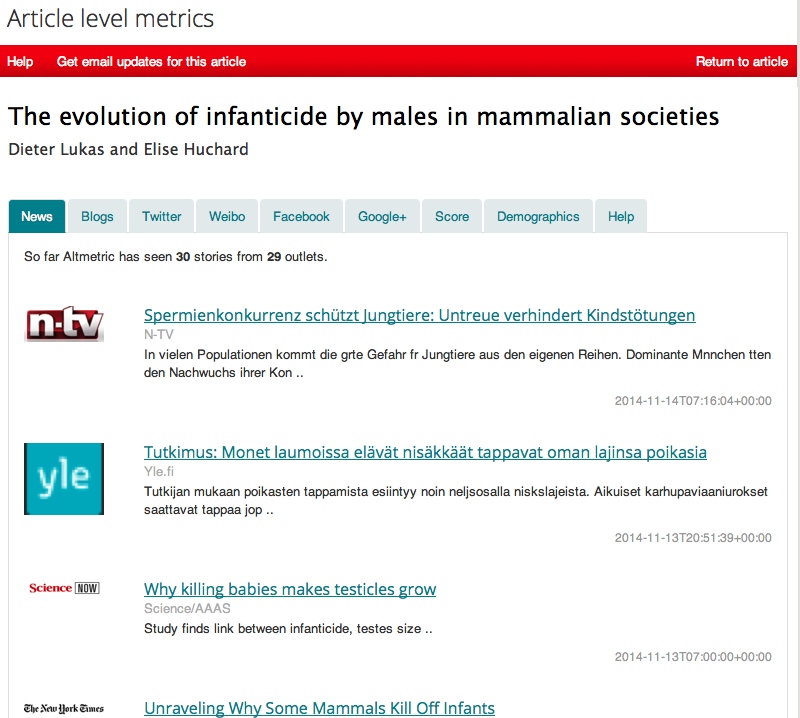Screen dimensions: 800x718
Task: Click The New York Times logo
Action: coord(64,708)
